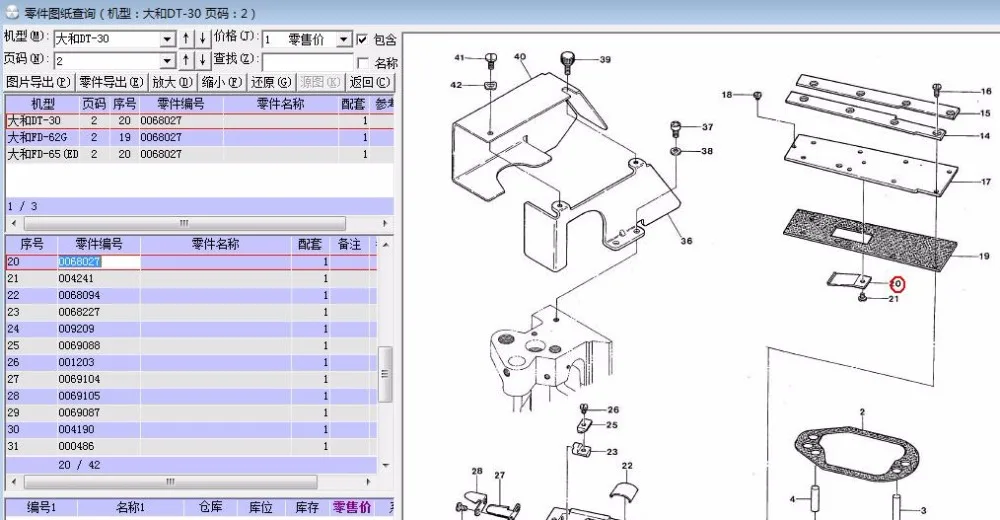
Task: Toggle the 包含 checkbox
Action: coord(362,40)
